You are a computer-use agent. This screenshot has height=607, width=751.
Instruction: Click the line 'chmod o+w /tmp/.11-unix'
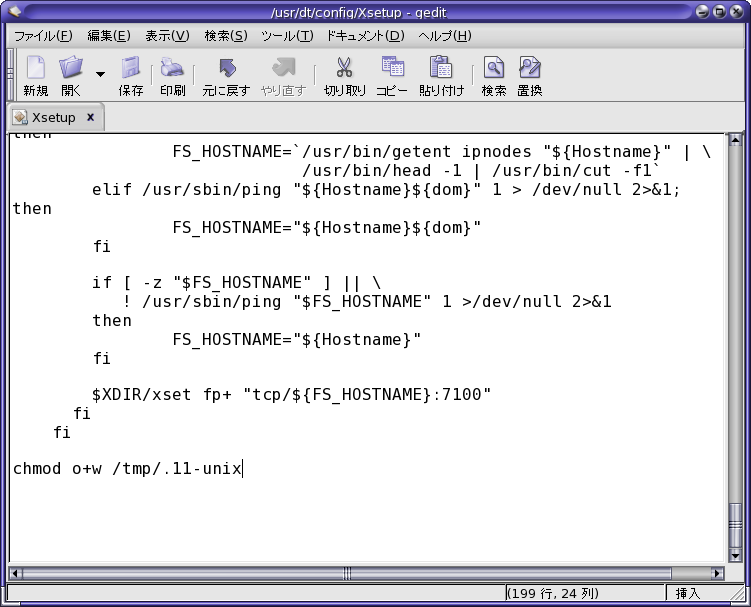pyautogui.click(x=127, y=469)
